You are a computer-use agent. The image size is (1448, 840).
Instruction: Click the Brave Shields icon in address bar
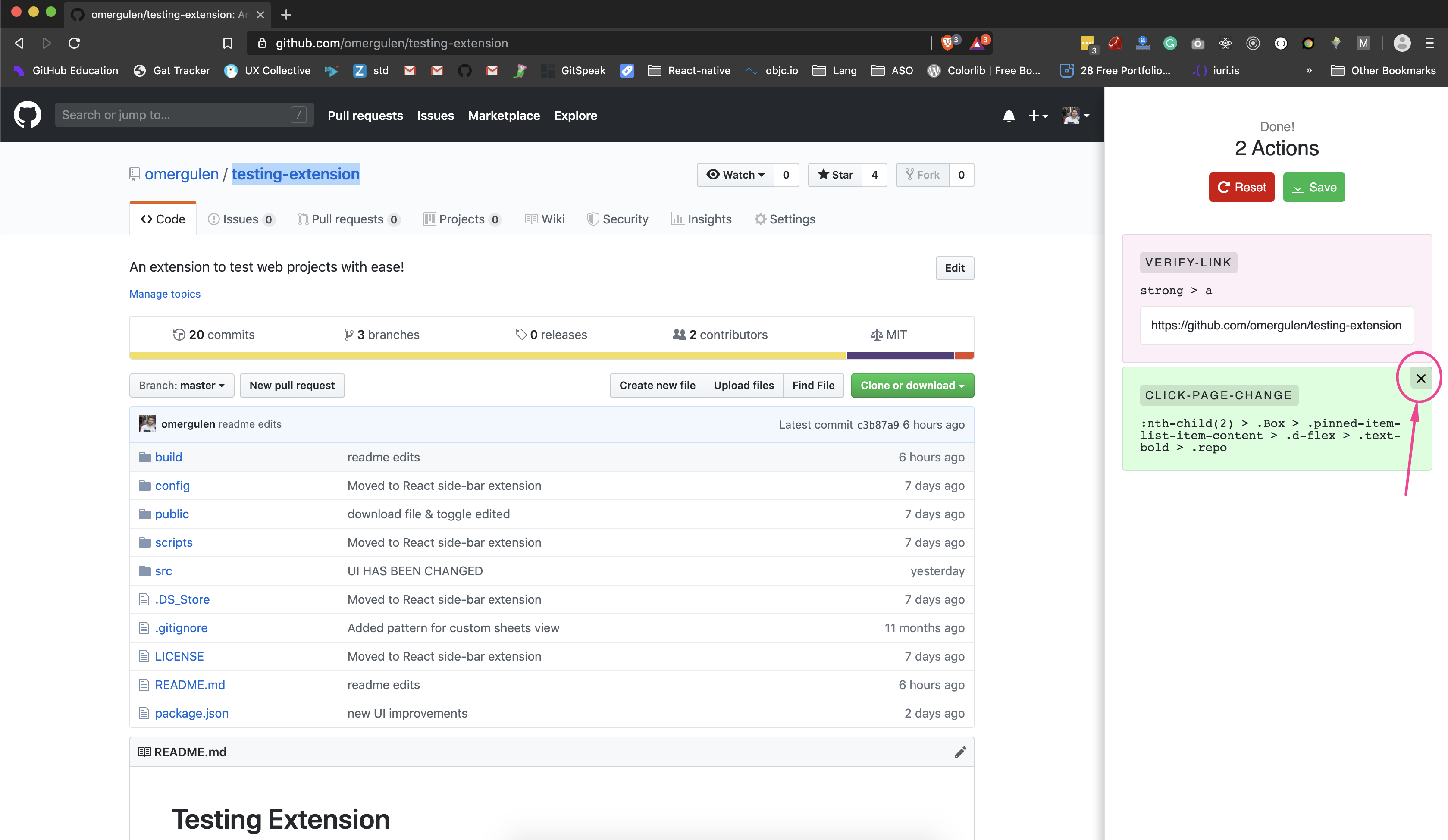tap(947, 43)
